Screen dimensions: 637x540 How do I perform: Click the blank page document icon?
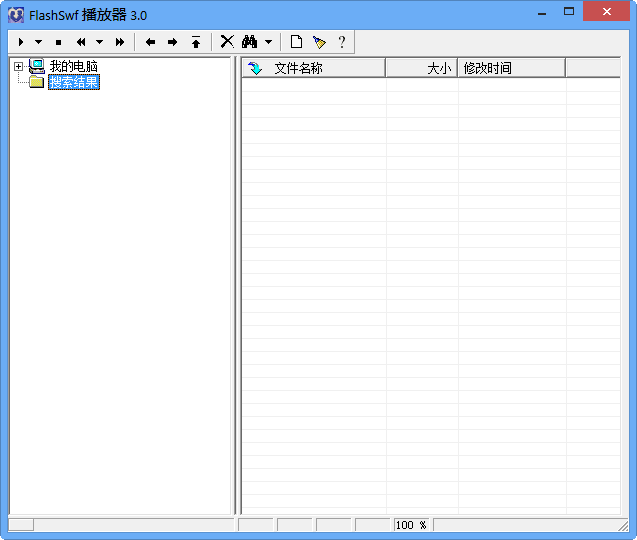(296, 41)
